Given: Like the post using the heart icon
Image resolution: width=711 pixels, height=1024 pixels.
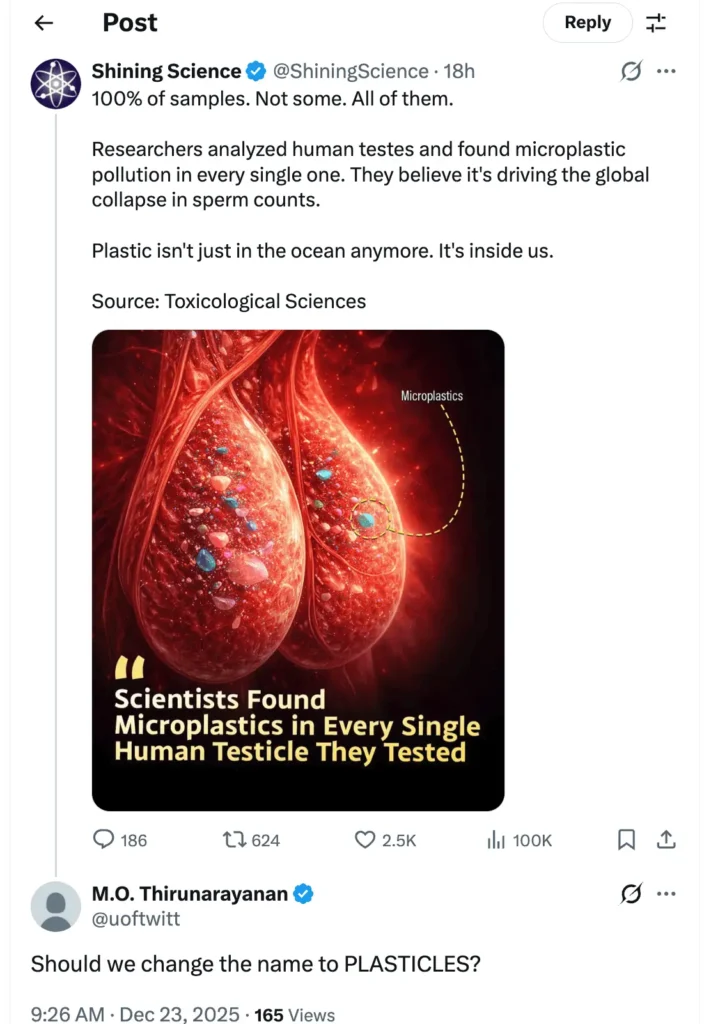Looking at the screenshot, I should pos(364,840).
